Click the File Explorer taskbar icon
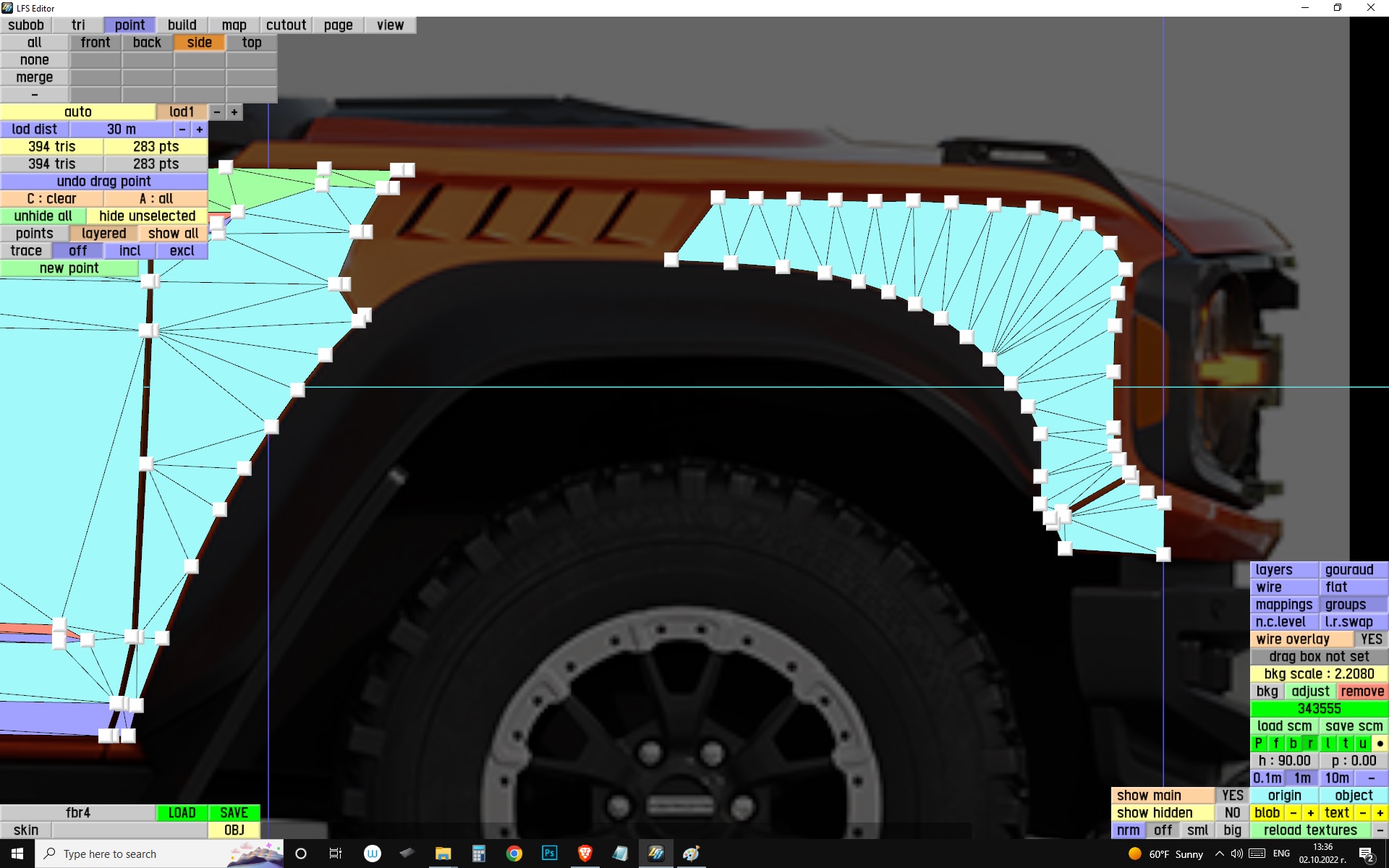Image resolution: width=1389 pixels, height=868 pixels. 443,854
